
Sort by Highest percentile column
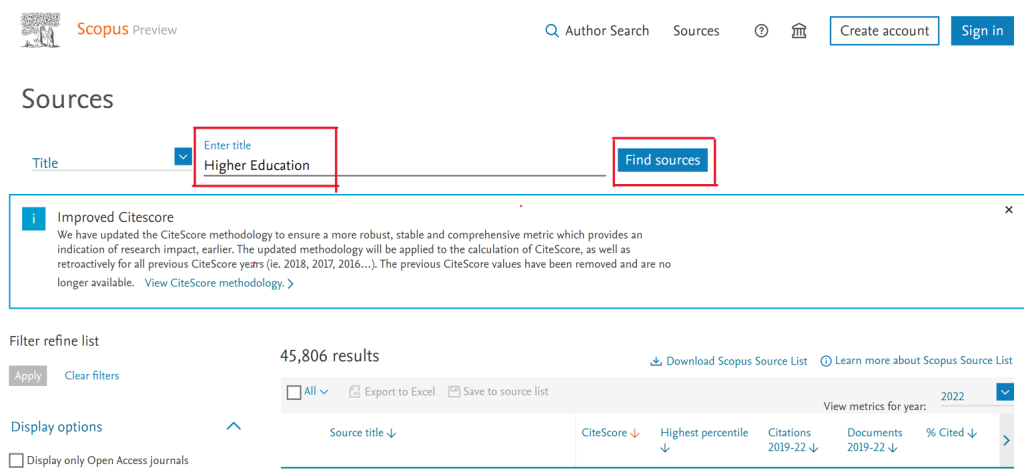(704, 439)
